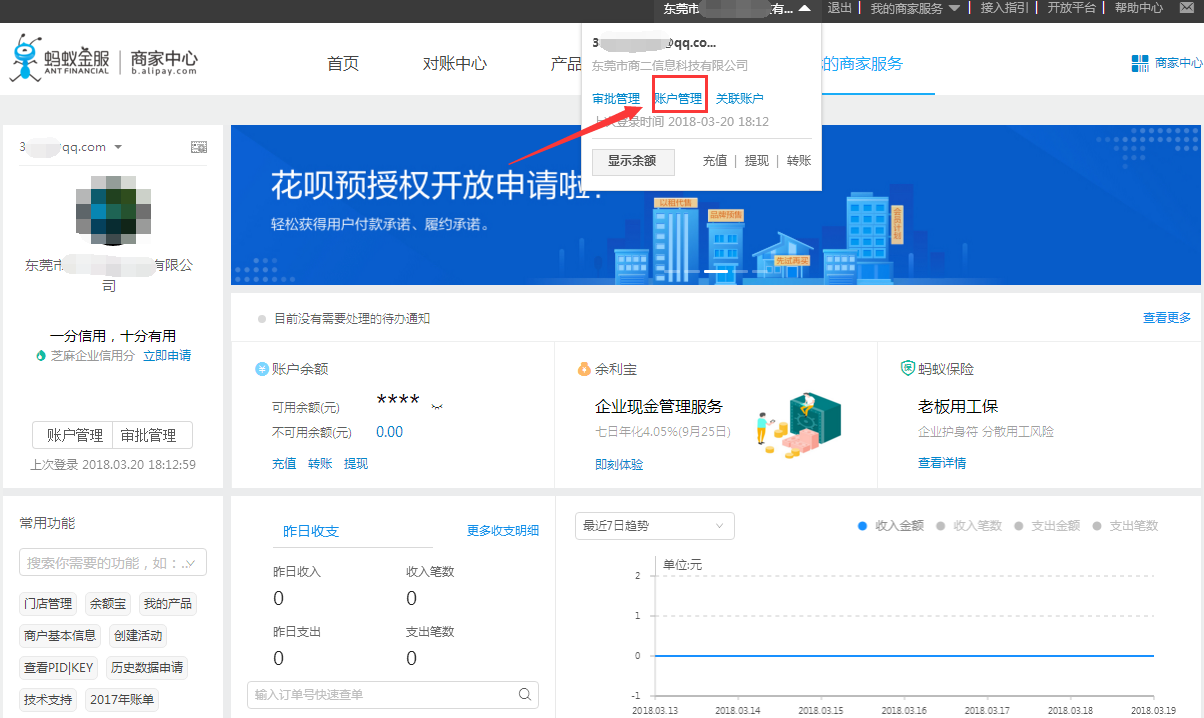The width and height of the screenshot is (1204, 718).
Task: Click 查看详情 in the 蚂蚁保险 card
Action: [x=942, y=463]
